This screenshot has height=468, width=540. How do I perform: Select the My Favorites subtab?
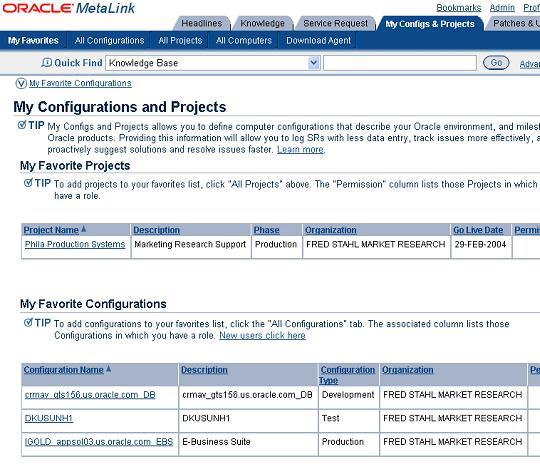pos(33,41)
